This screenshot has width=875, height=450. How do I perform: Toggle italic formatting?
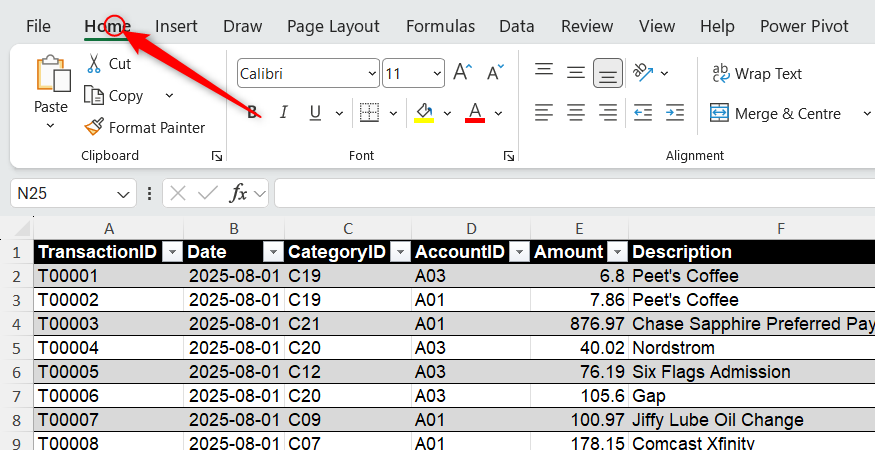click(283, 113)
